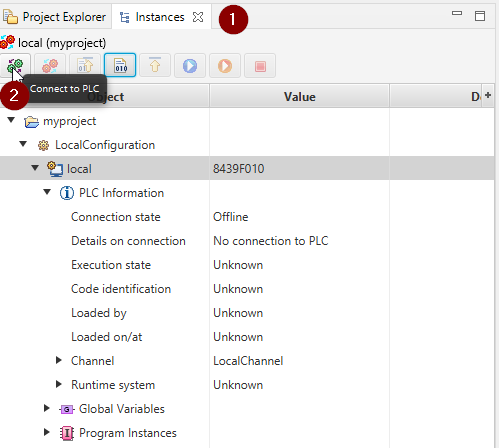Click the Value column header
499x448 pixels.
click(300, 97)
